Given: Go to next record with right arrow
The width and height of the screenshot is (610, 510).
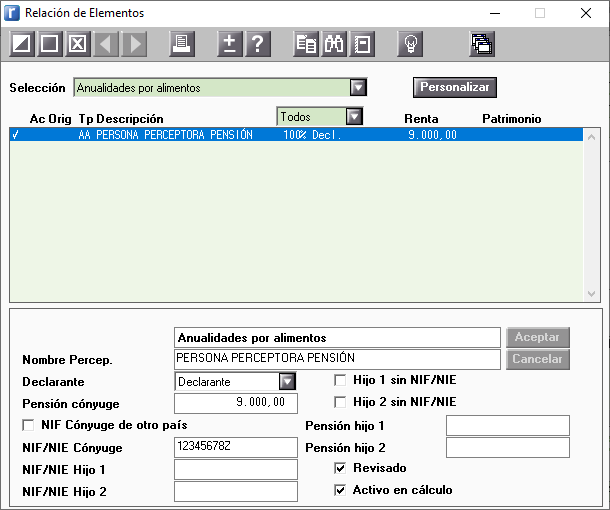Looking at the screenshot, I should click(x=134, y=44).
